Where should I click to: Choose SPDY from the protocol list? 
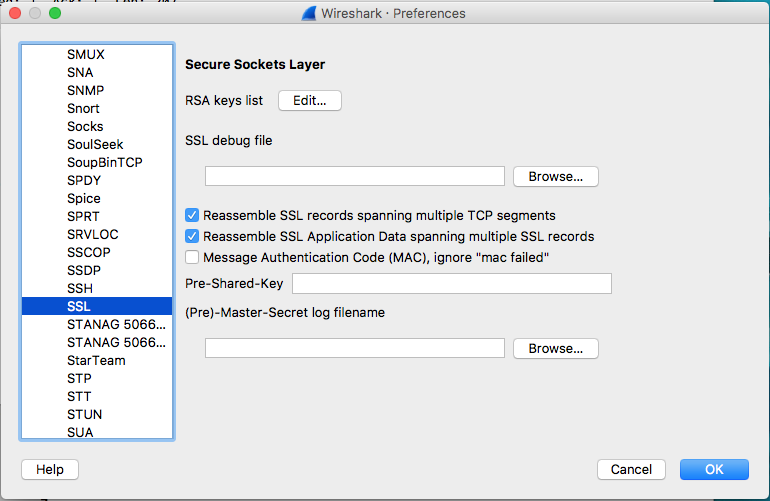pos(84,180)
